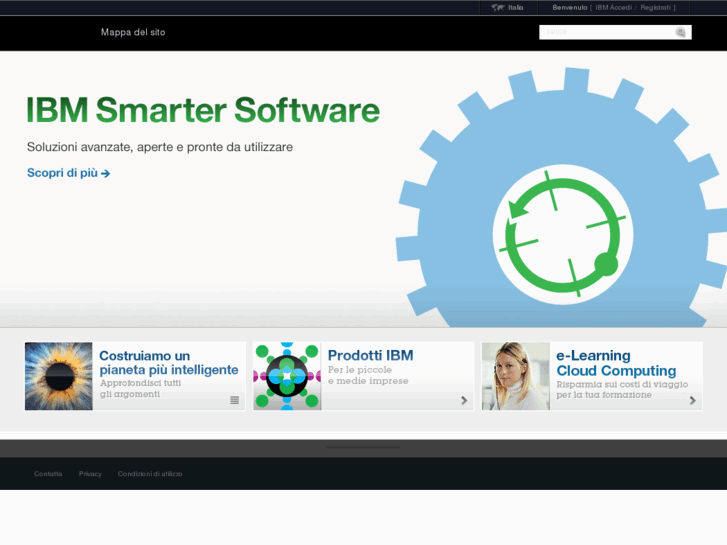Follow the Scopri di più link

69,173
